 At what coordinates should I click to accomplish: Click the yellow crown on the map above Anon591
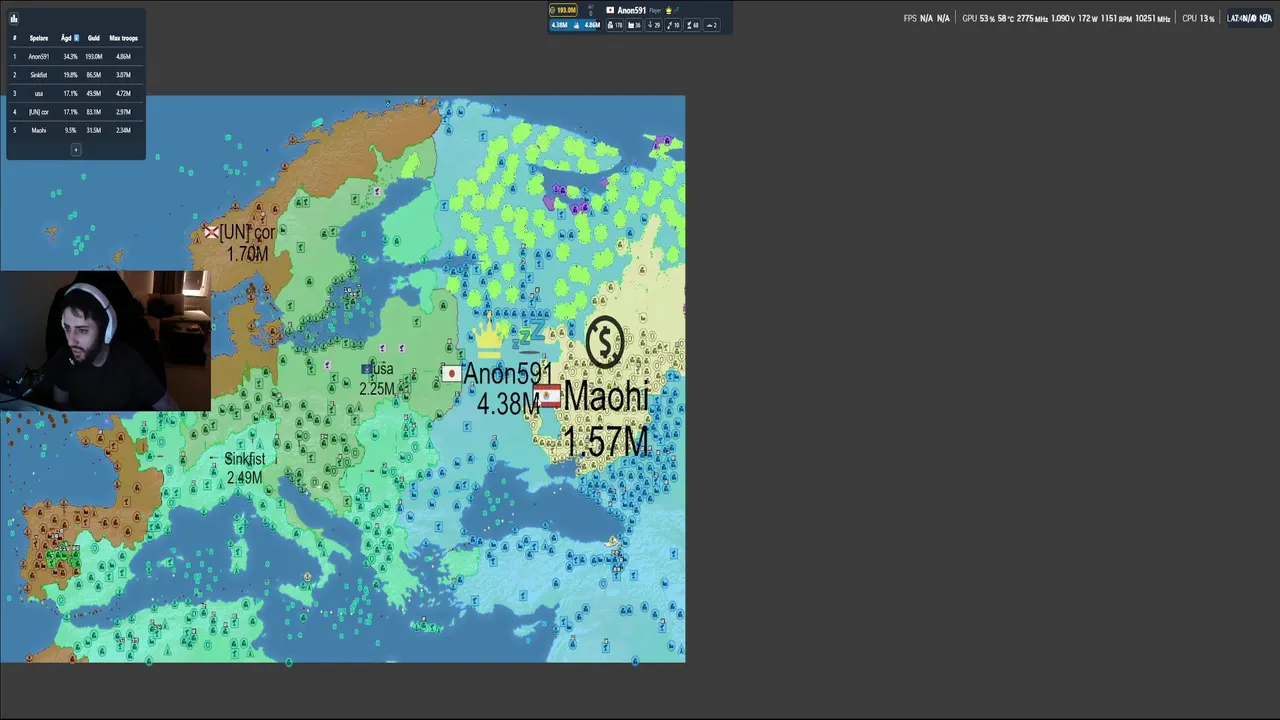pyautogui.click(x=488, y=339)
